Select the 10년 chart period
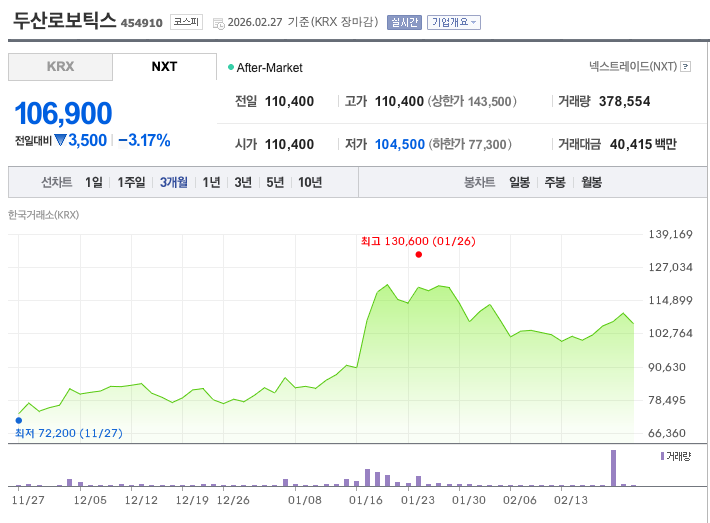 coord(310,182)
